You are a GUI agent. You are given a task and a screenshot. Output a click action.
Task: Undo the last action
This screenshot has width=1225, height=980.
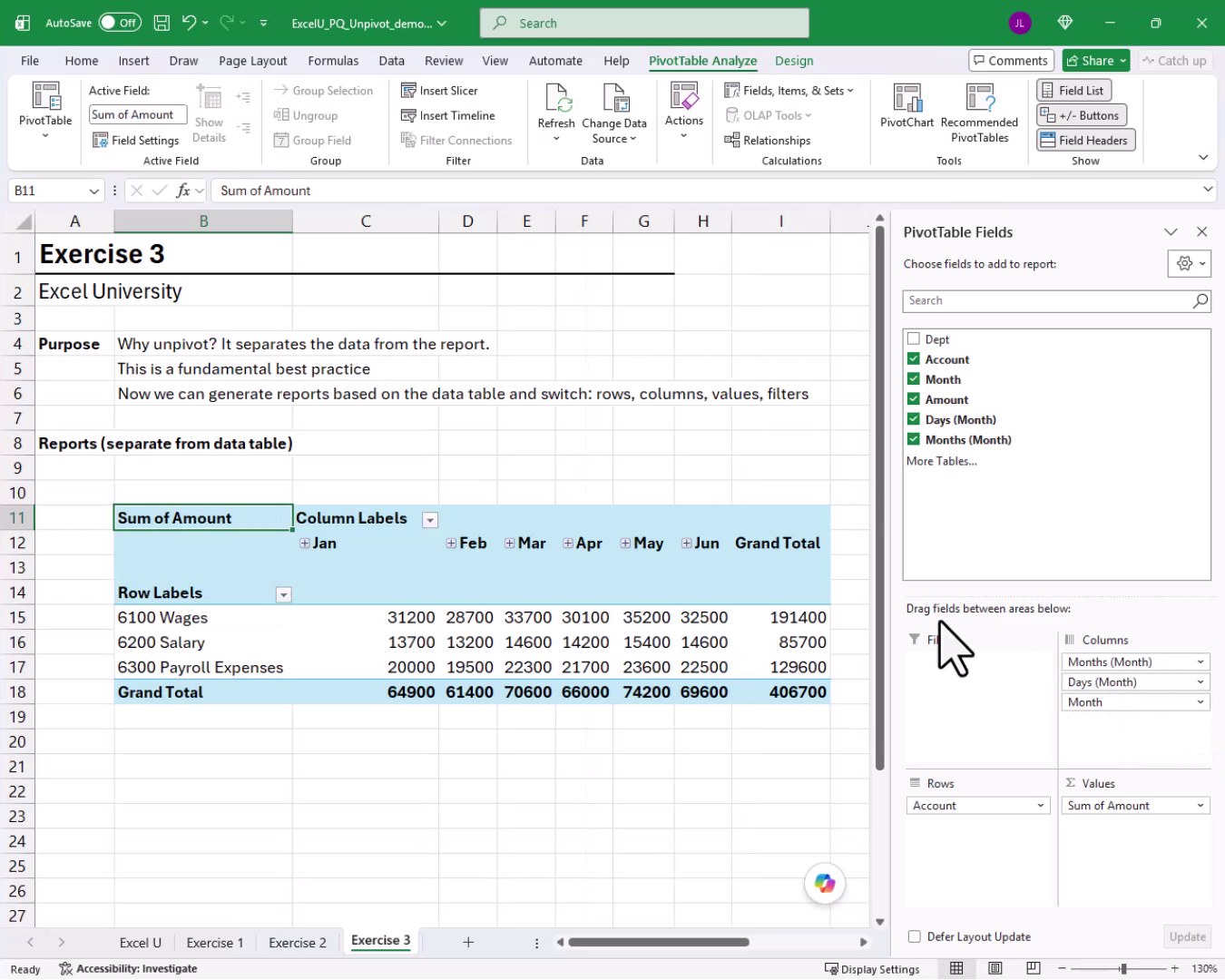coord(189,23)
